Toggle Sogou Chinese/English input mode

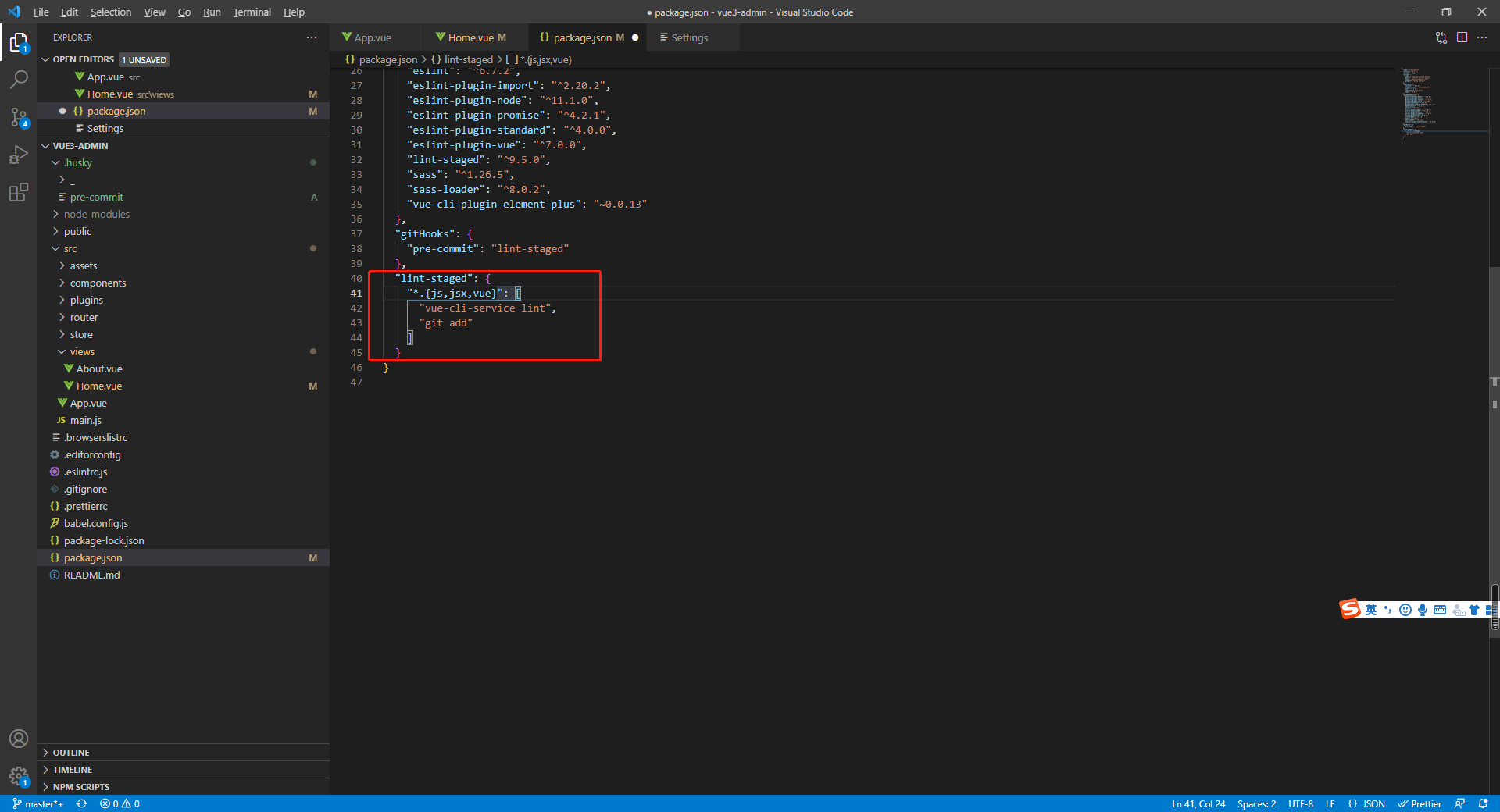pyautogui.click(x=1371, y=610)
